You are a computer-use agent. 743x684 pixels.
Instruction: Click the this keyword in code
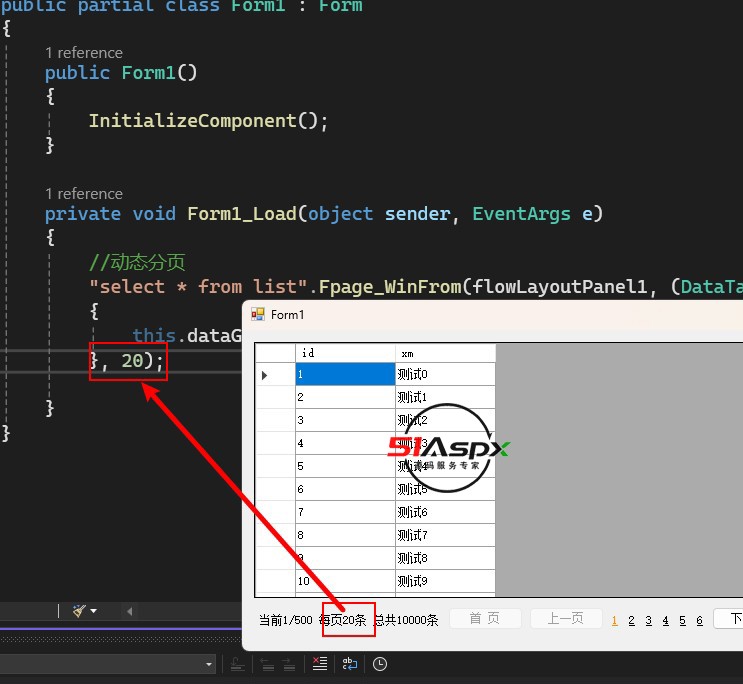click(154, 335)
